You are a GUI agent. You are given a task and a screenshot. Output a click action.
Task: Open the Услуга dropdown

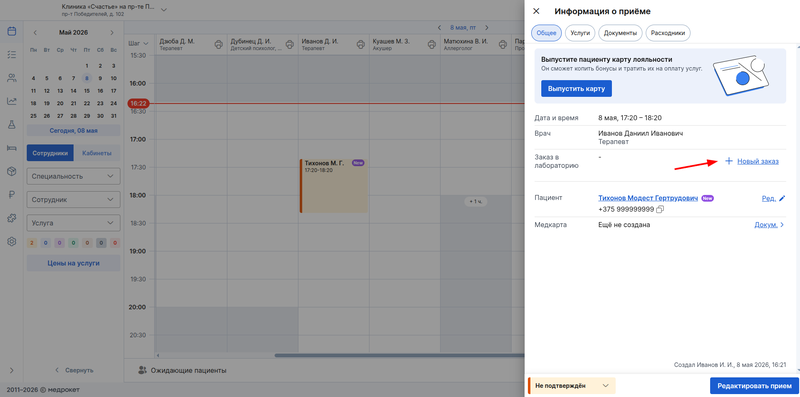(x=73, y=223)
